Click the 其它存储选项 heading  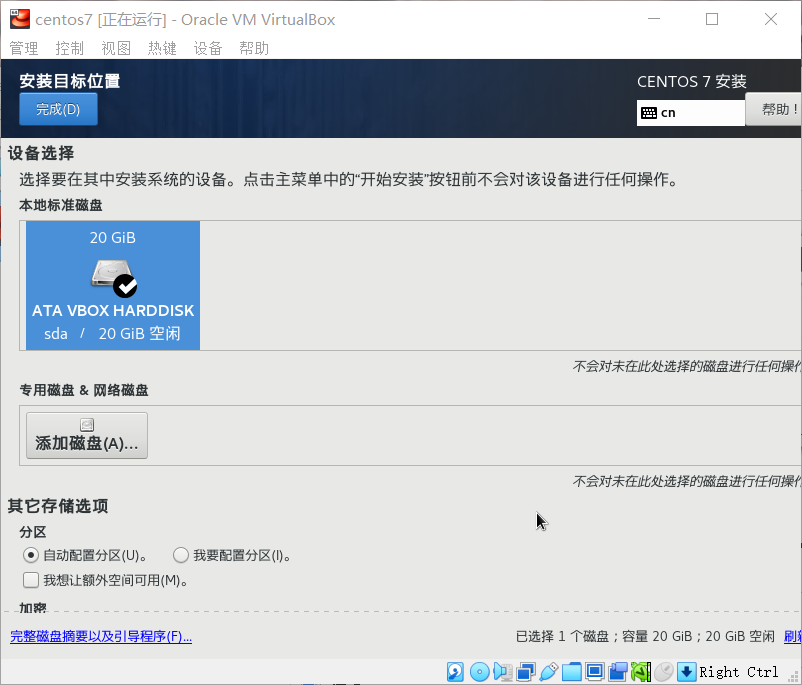[x=58, y=506]
